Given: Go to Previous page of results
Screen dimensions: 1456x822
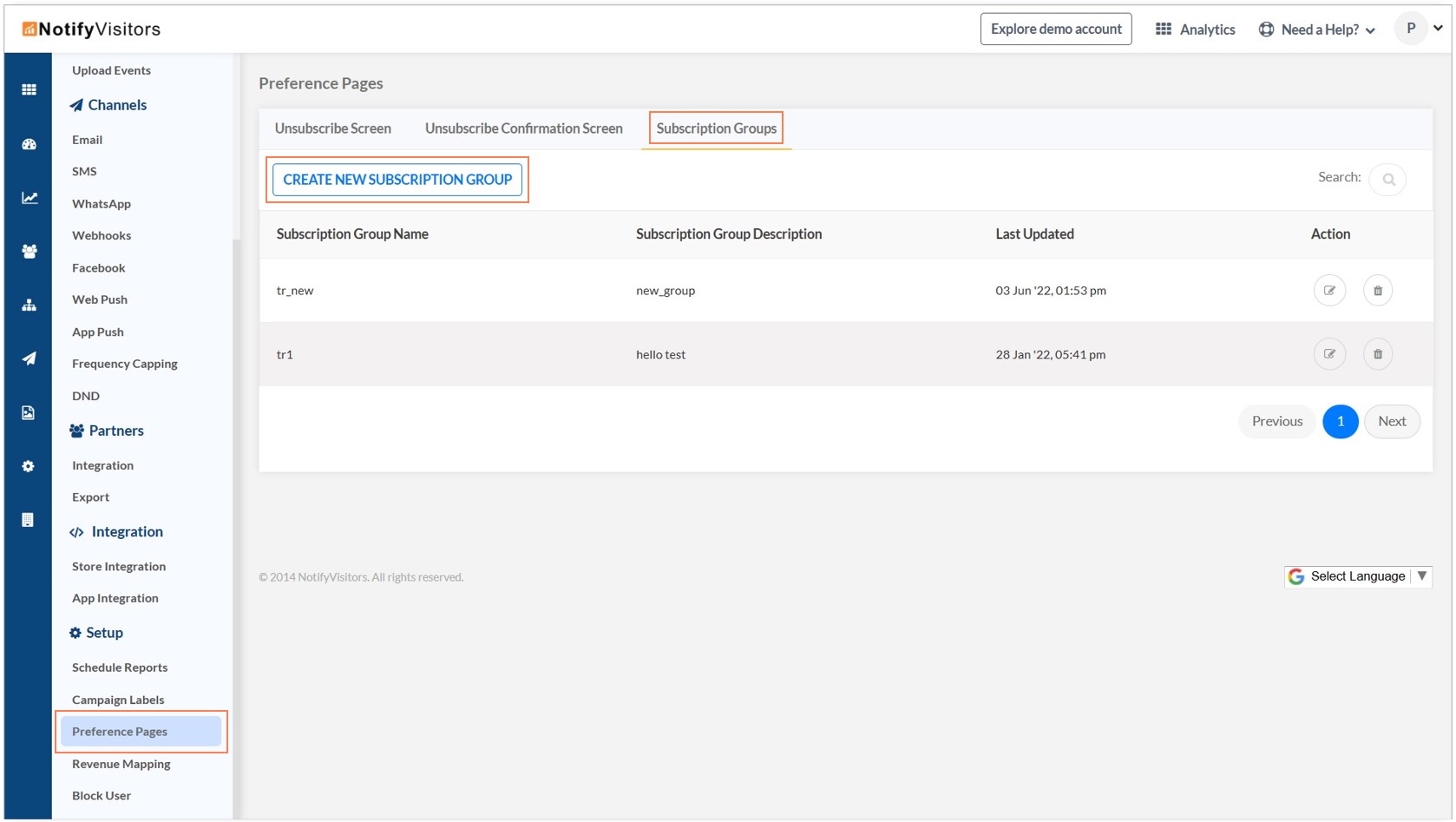Looking at the screenshot, I should 1276,421.
